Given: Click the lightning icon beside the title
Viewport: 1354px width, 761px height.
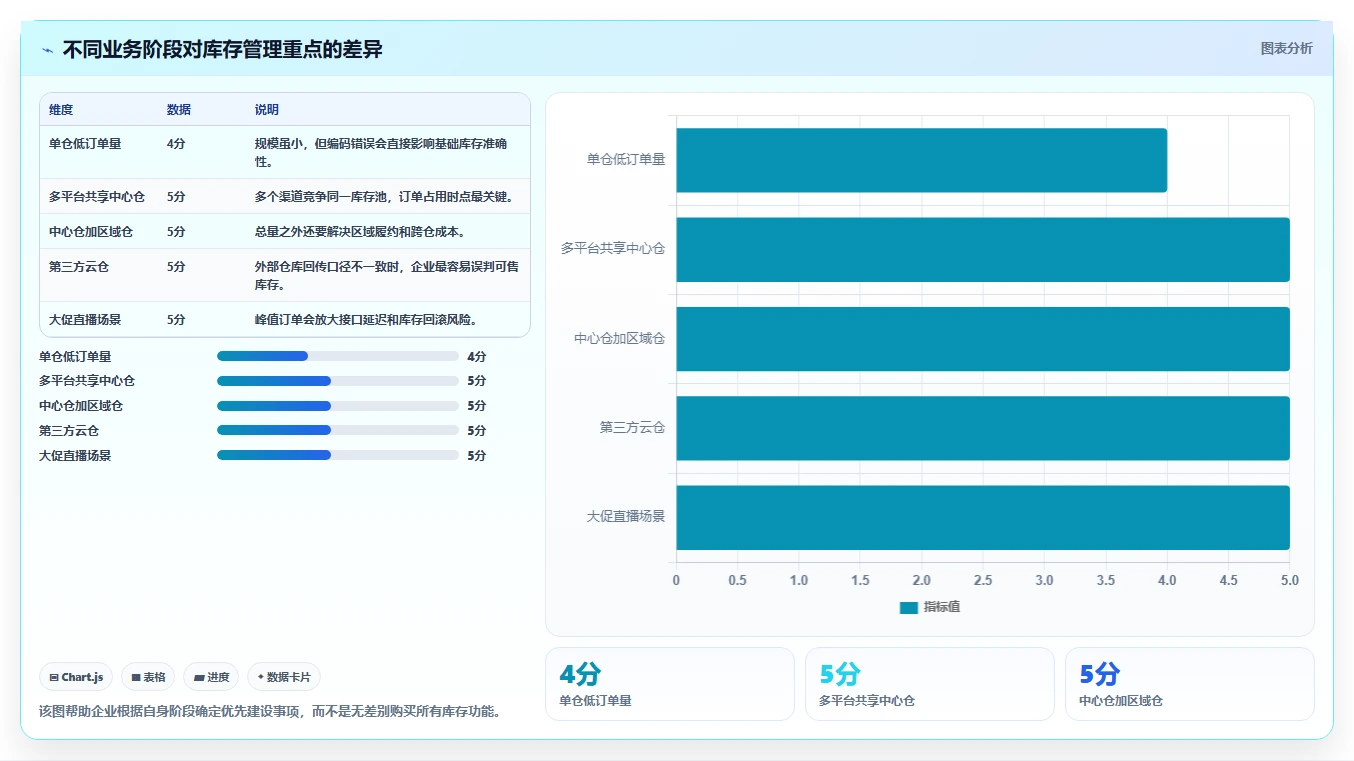Looking at the screenshot, I should 48,50.
